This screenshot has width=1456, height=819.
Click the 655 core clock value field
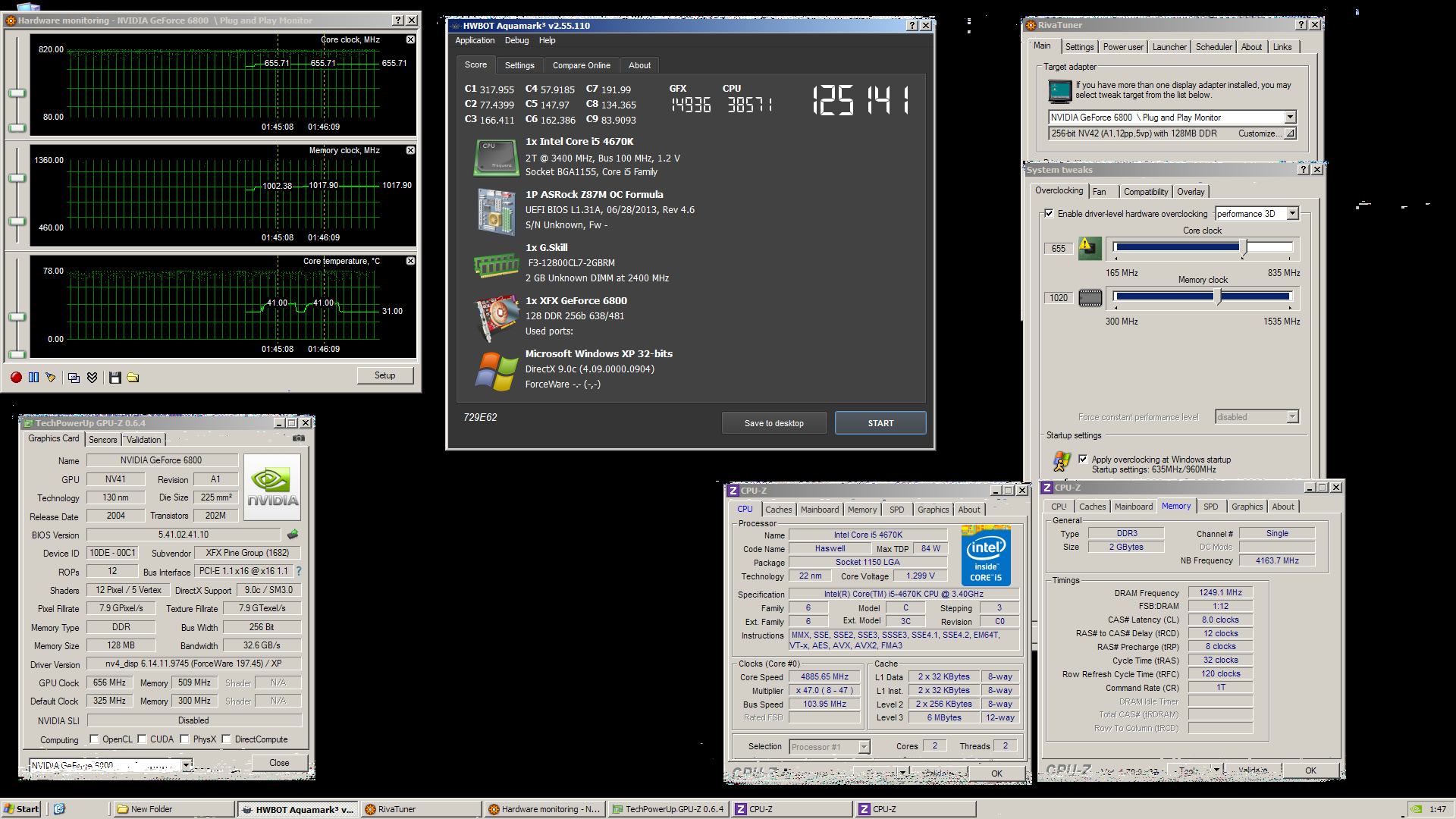tap(1059, 249)
